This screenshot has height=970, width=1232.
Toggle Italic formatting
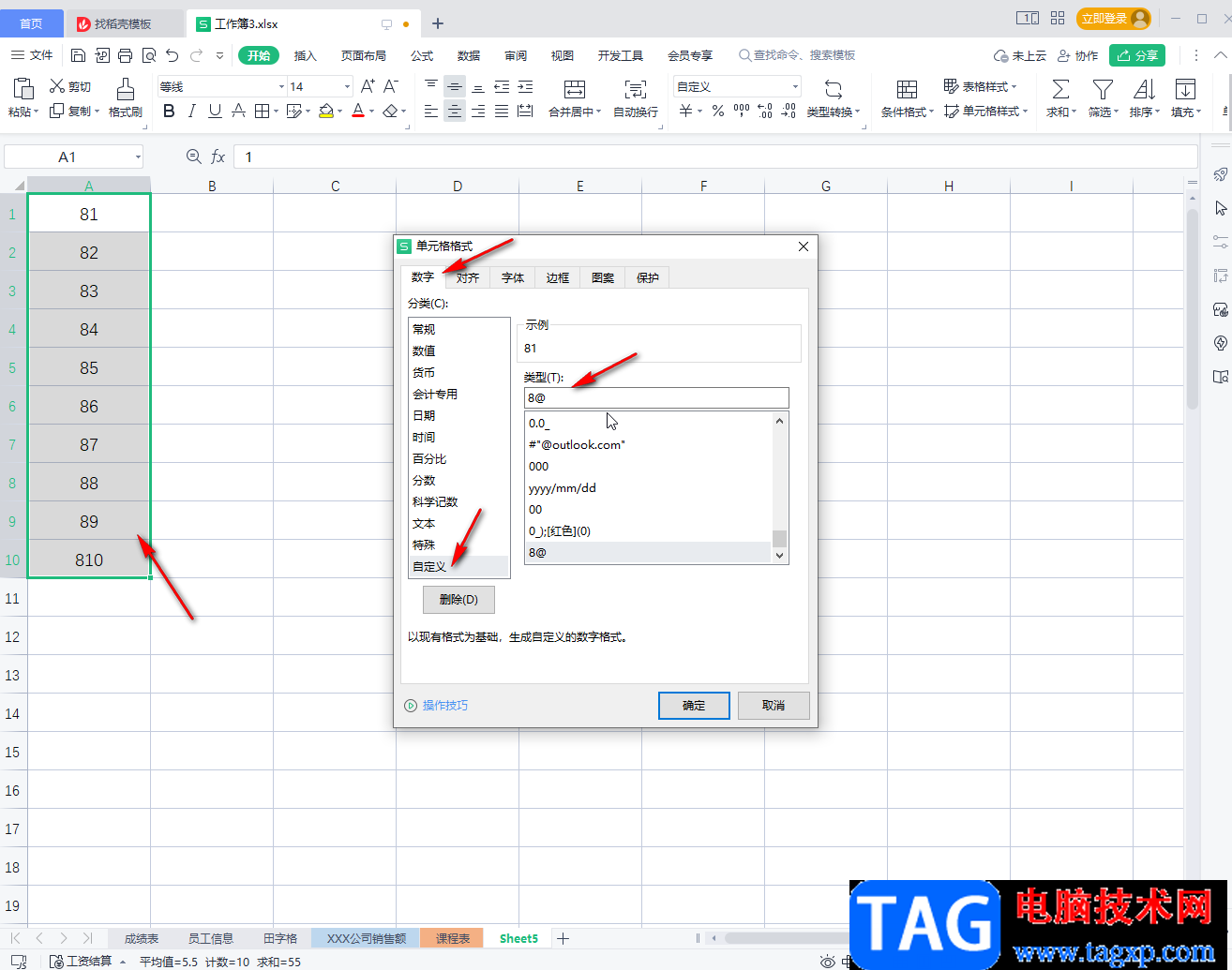(192, 112)
